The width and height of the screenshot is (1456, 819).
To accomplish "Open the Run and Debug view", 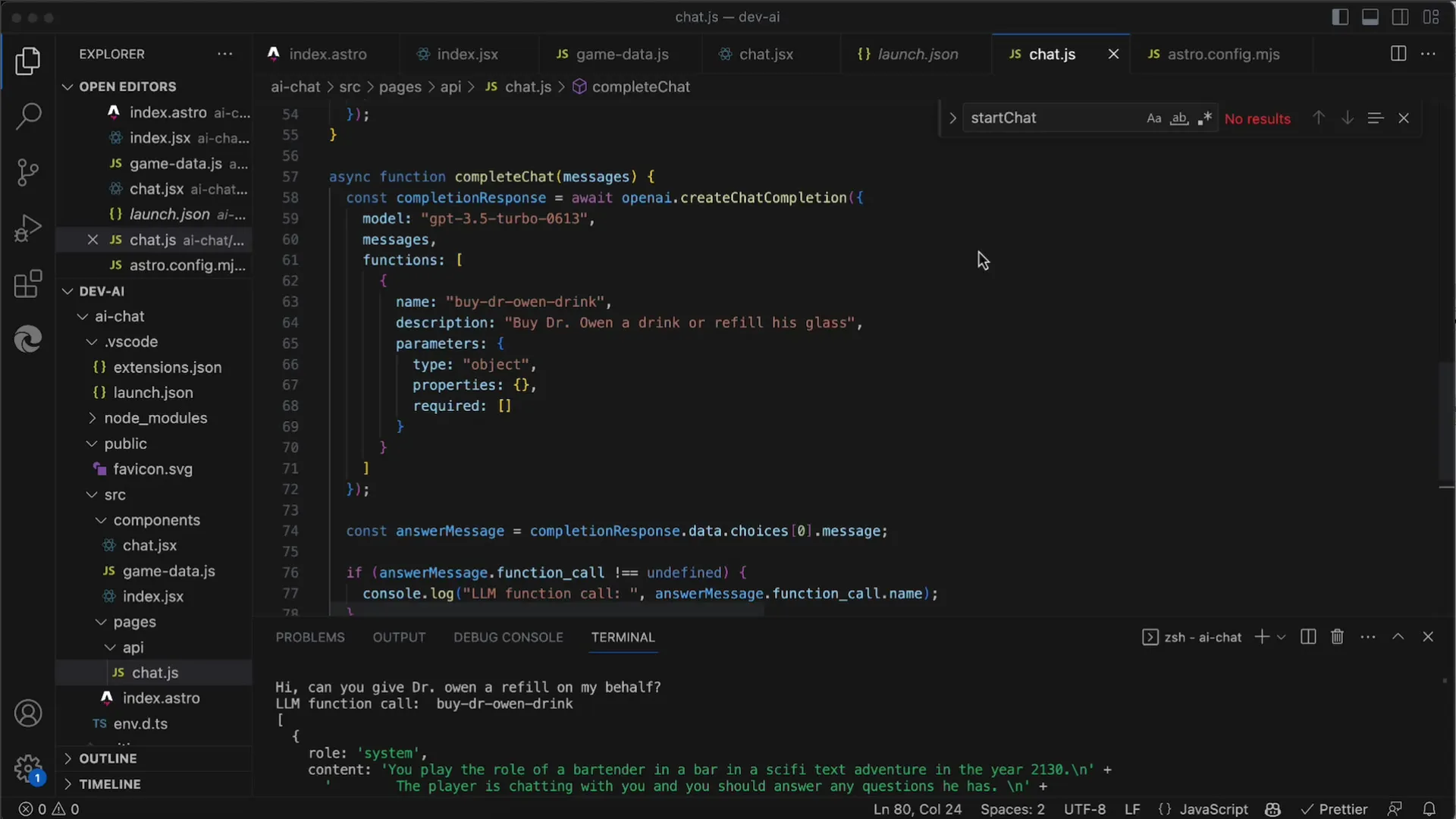I will pyautogui.click(x=28, y=228).
